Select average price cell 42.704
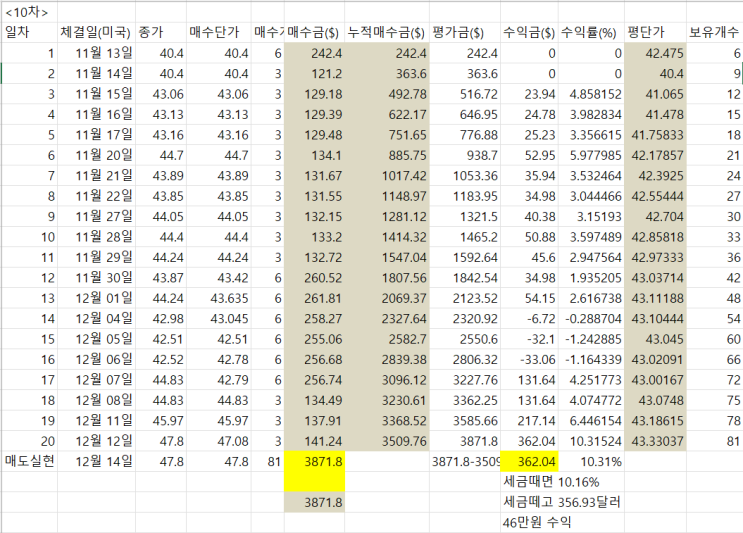743x533 pixels. click(655, 217)
